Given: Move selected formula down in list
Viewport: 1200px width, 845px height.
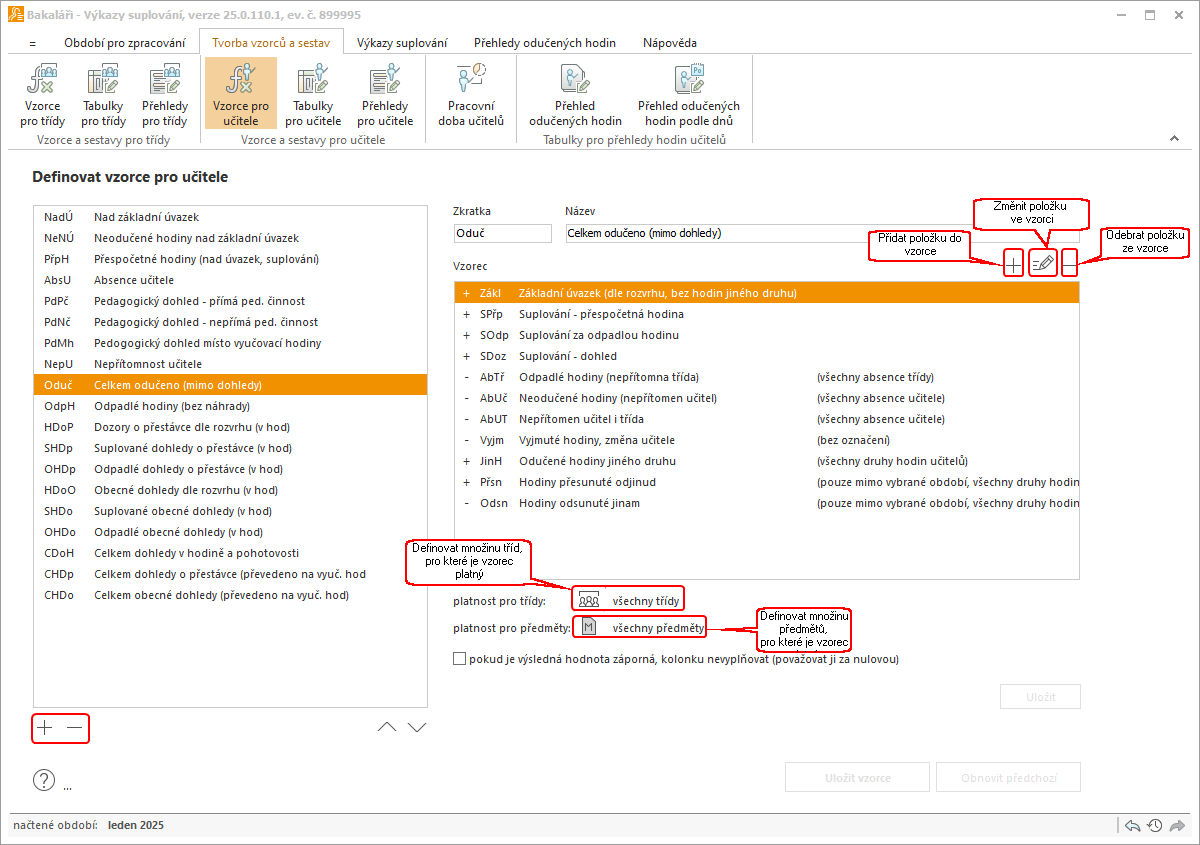Looking at the screenshot, I should tap(418, 727).
